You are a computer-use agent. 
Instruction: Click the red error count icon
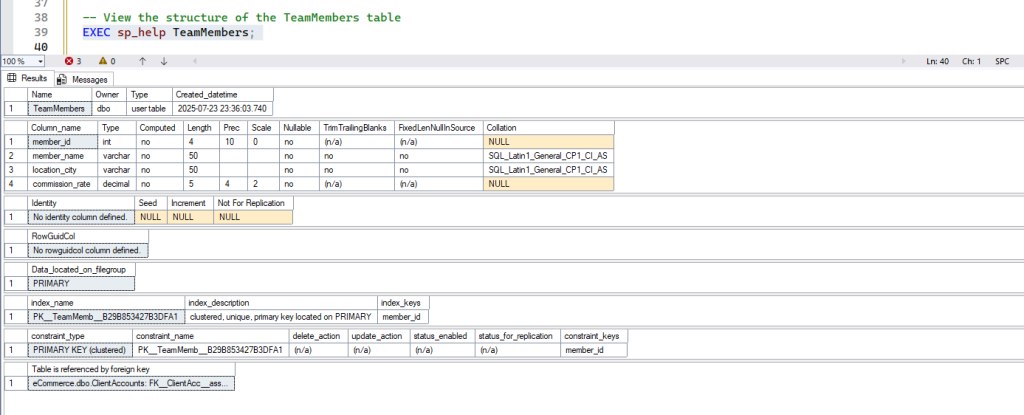point(69,61)
